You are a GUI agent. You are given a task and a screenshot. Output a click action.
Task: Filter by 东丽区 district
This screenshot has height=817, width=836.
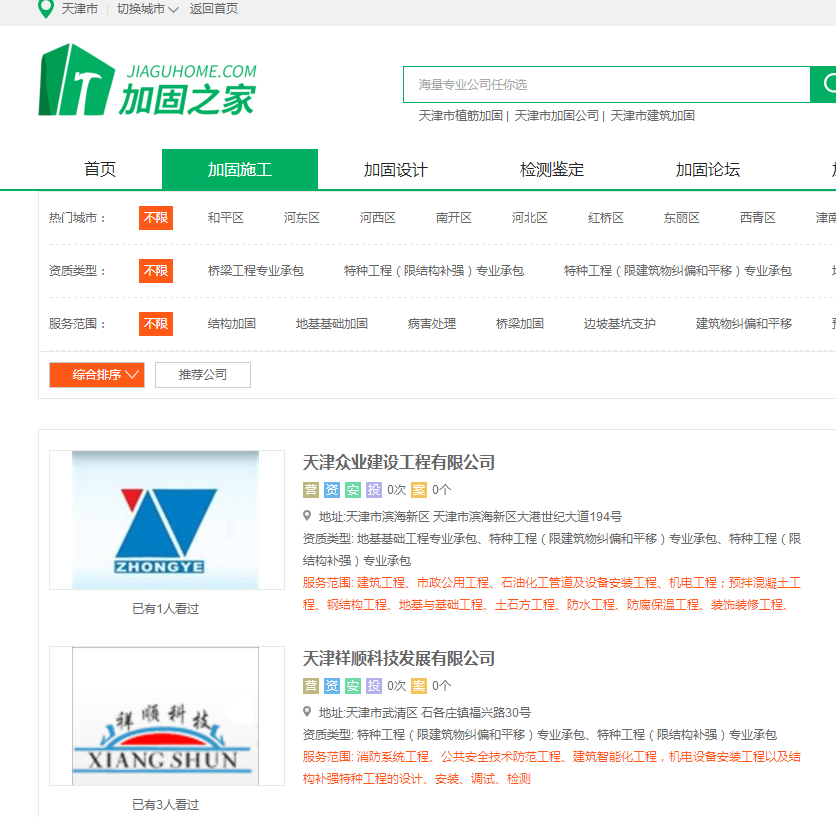(x=681, y=218)
